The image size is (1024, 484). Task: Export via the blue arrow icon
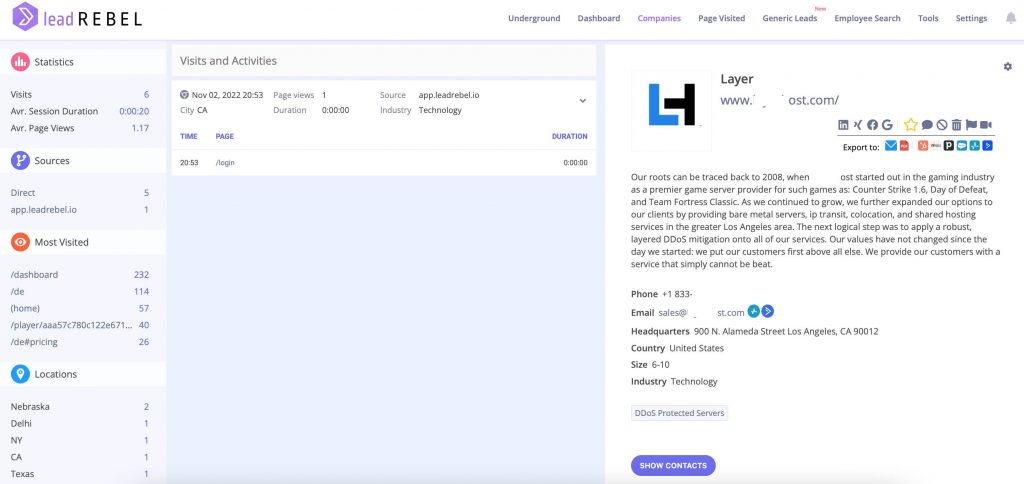[987, 146]
